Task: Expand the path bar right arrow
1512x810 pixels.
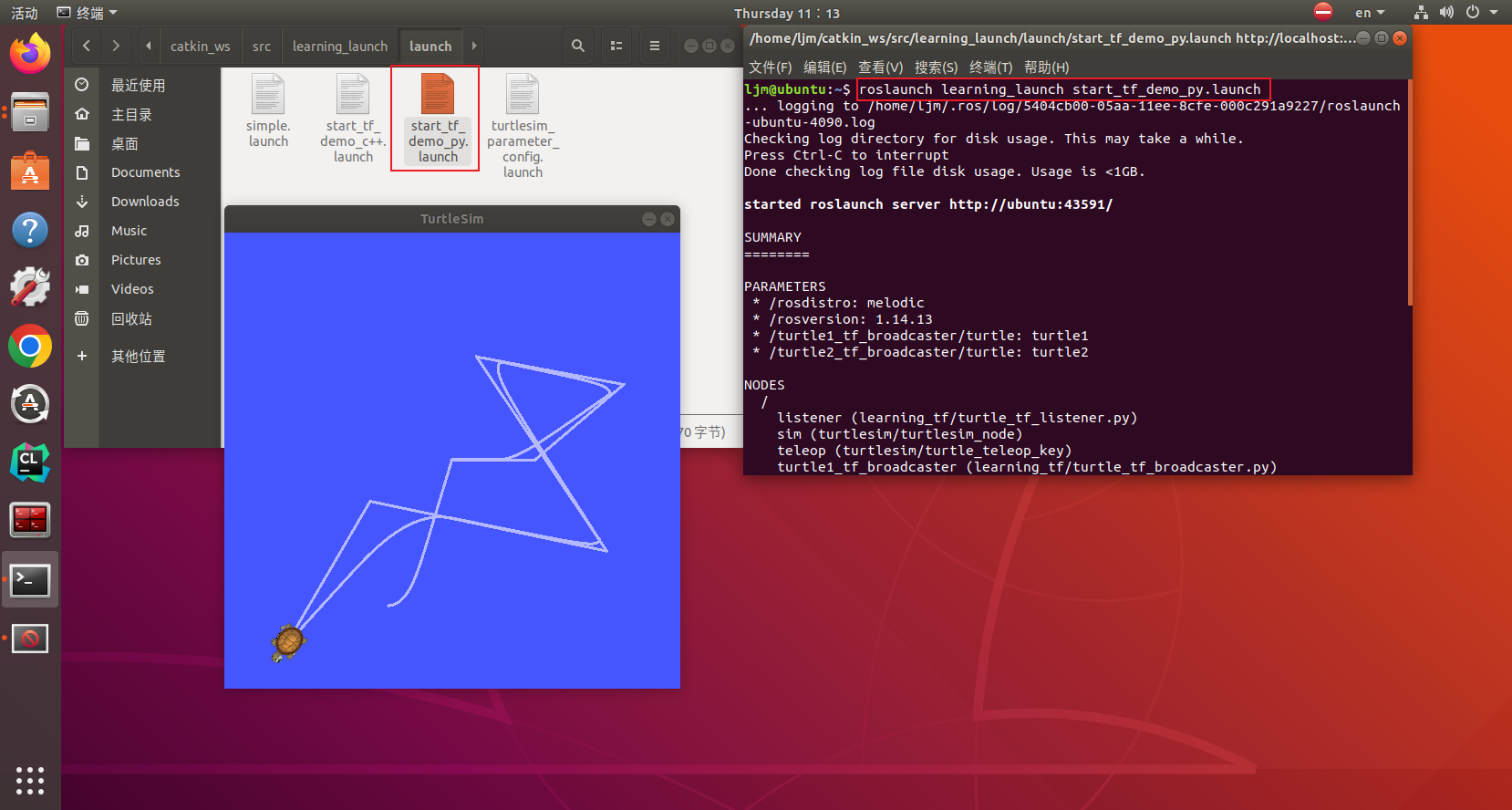Action: tap(473, 46)
